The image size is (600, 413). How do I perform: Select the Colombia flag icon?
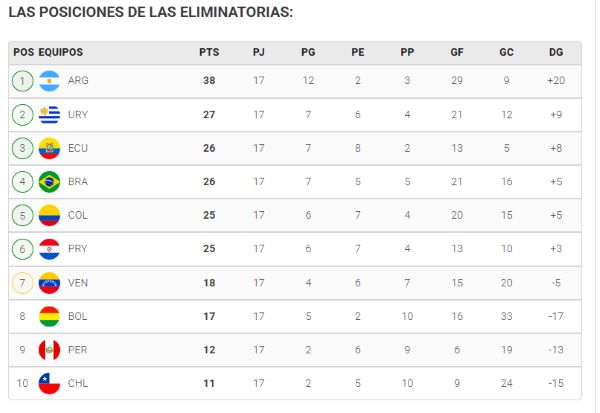(x=49, y=215)
